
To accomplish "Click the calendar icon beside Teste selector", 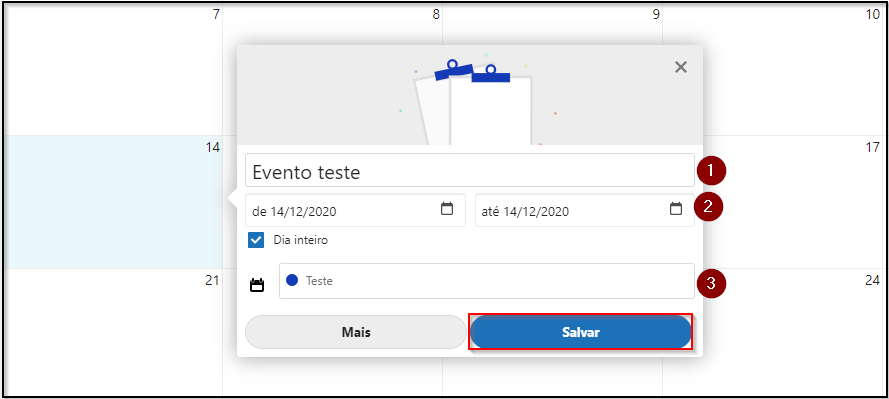I will [x=257, y=285].
